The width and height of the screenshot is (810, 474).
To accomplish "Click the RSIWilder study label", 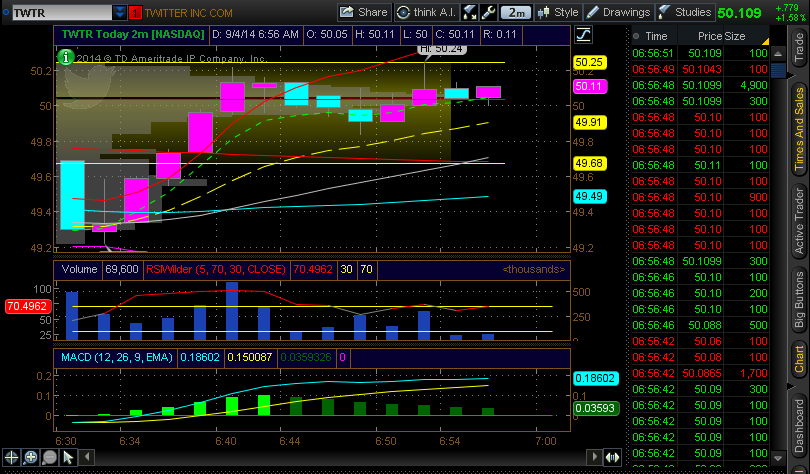I will 215,270.
